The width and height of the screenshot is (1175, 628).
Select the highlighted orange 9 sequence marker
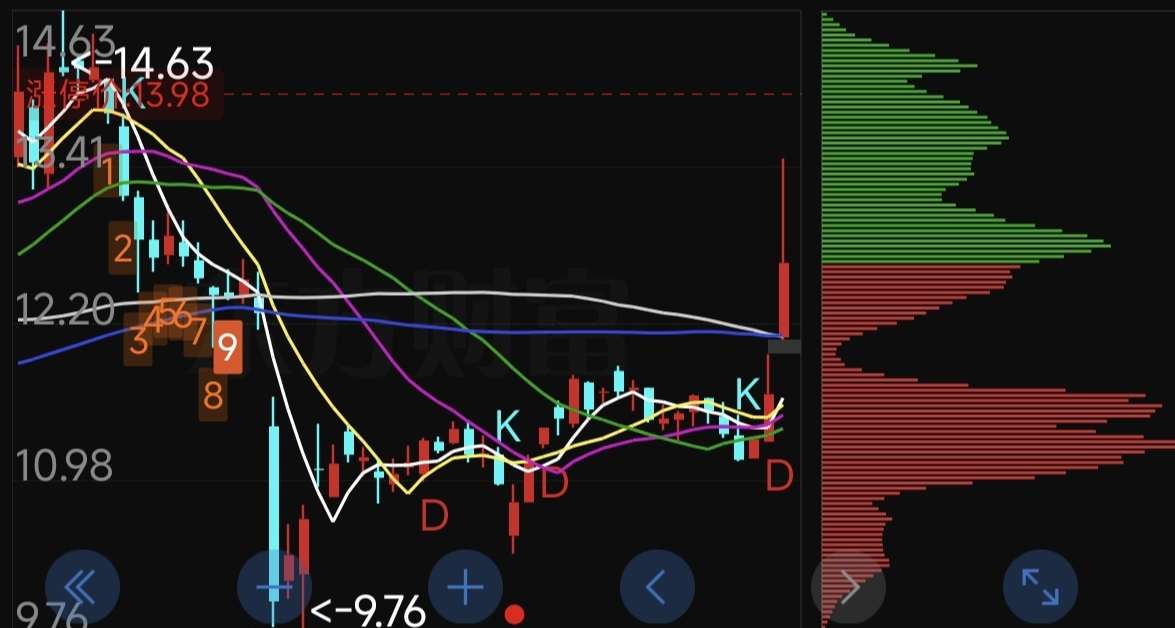[x=228, y=346]
